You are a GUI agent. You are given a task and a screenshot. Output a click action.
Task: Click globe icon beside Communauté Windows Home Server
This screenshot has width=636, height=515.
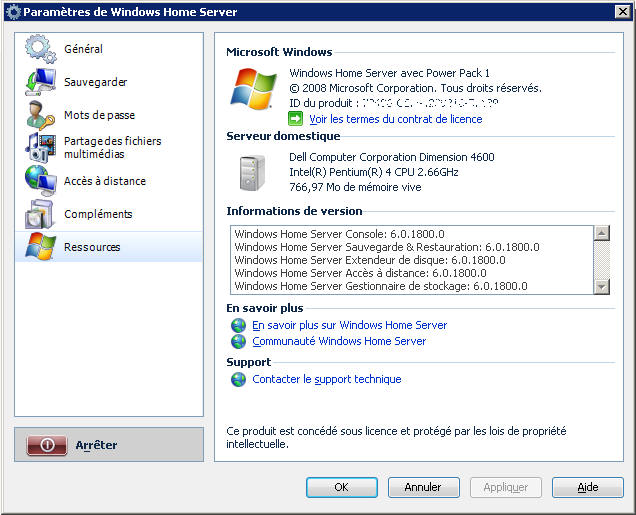pos(238,341)
